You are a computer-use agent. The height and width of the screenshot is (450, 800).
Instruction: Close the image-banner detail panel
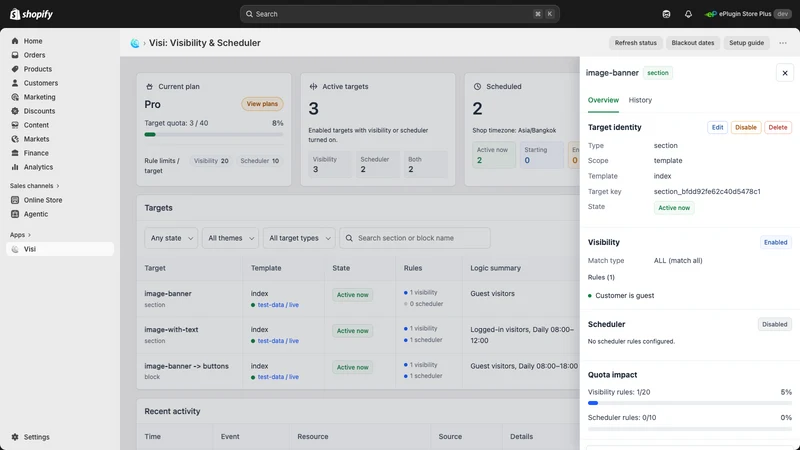[x=785, y=73]
